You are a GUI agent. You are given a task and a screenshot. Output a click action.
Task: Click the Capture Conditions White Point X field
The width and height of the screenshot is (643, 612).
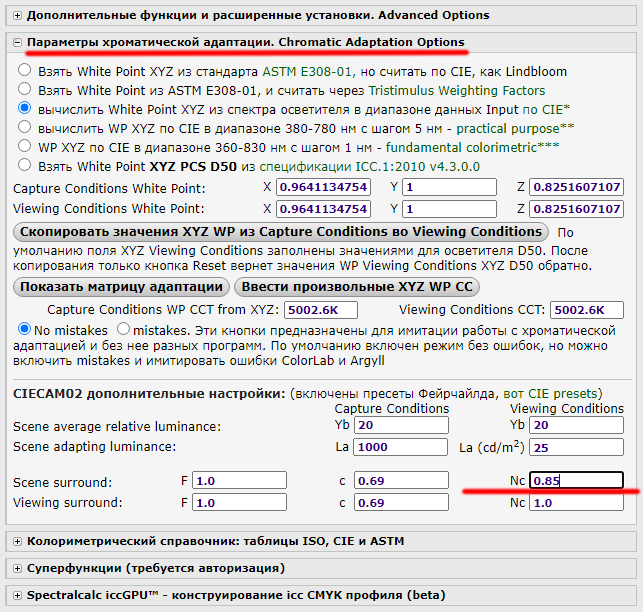(324, 188)
